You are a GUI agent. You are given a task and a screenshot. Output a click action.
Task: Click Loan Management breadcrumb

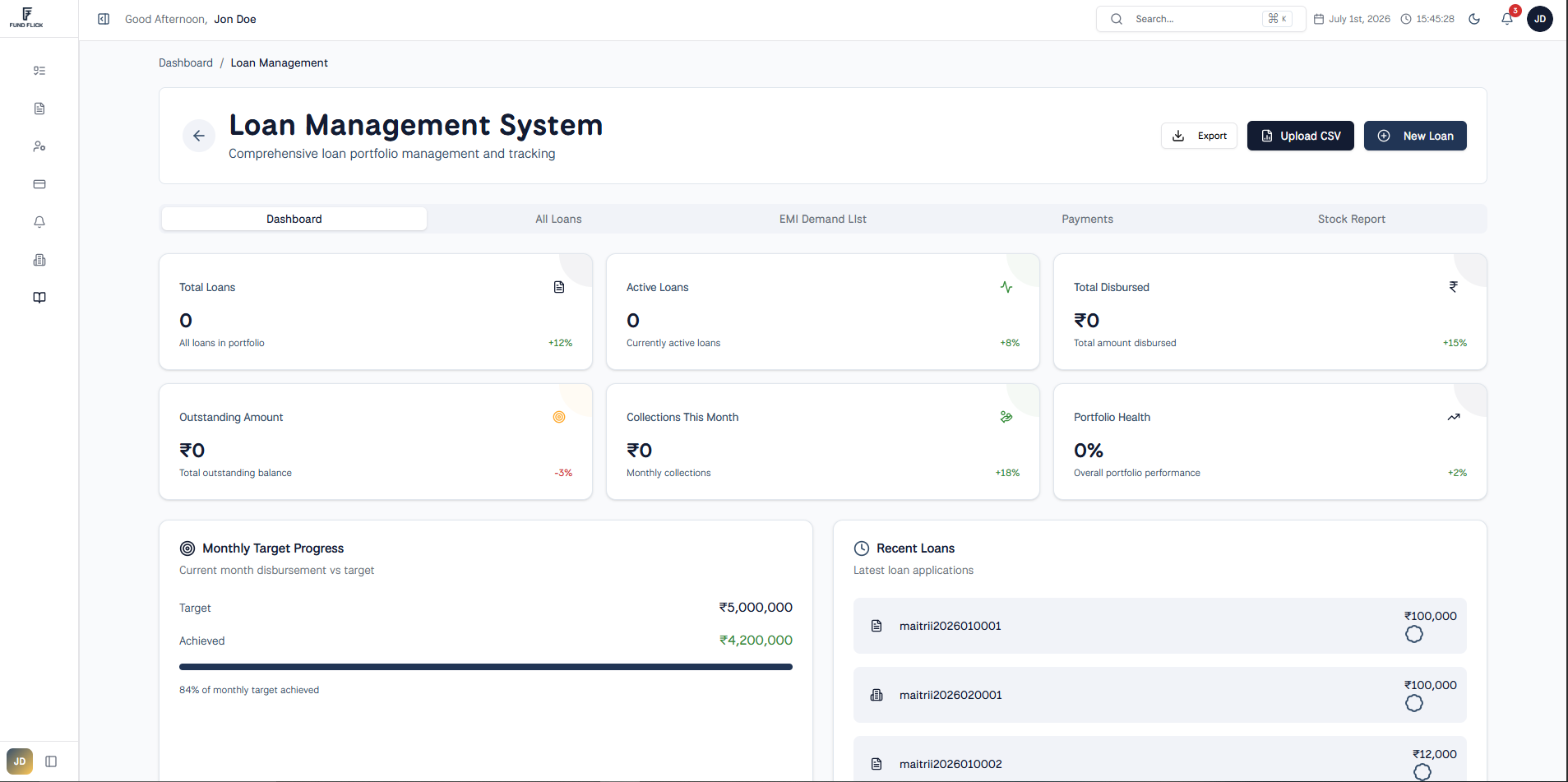280,62
